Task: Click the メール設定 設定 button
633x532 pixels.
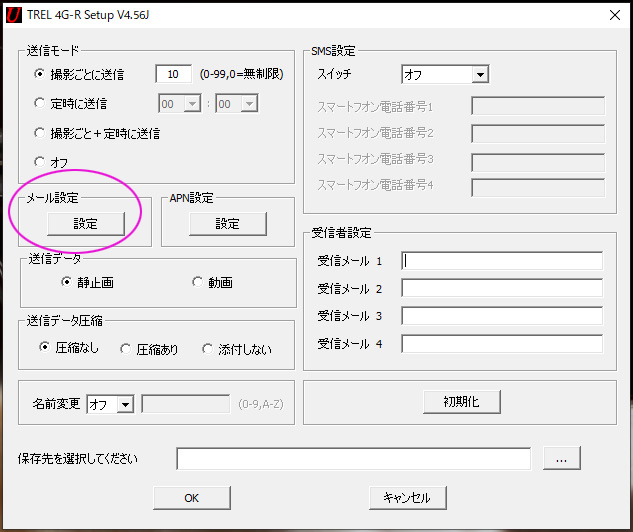Action: click(85, 224)
